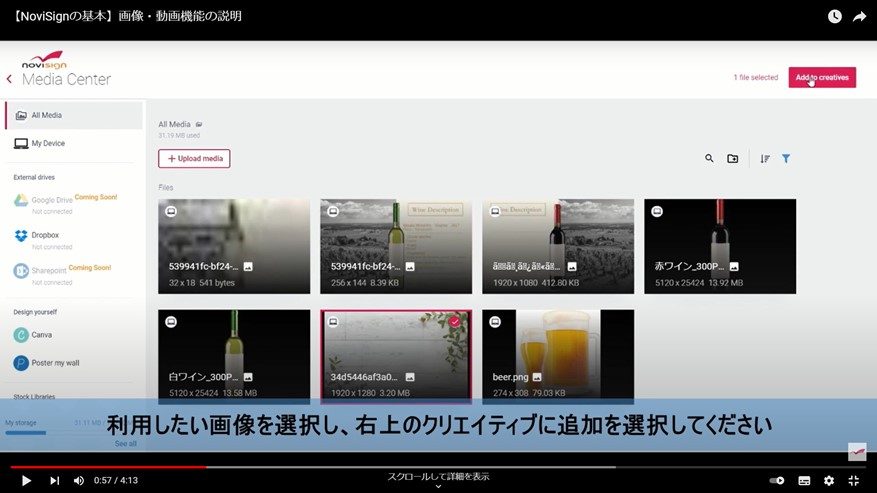Click the NoviSign logo
The height and width of the screenshot is (493, 877).
[44, 60]
